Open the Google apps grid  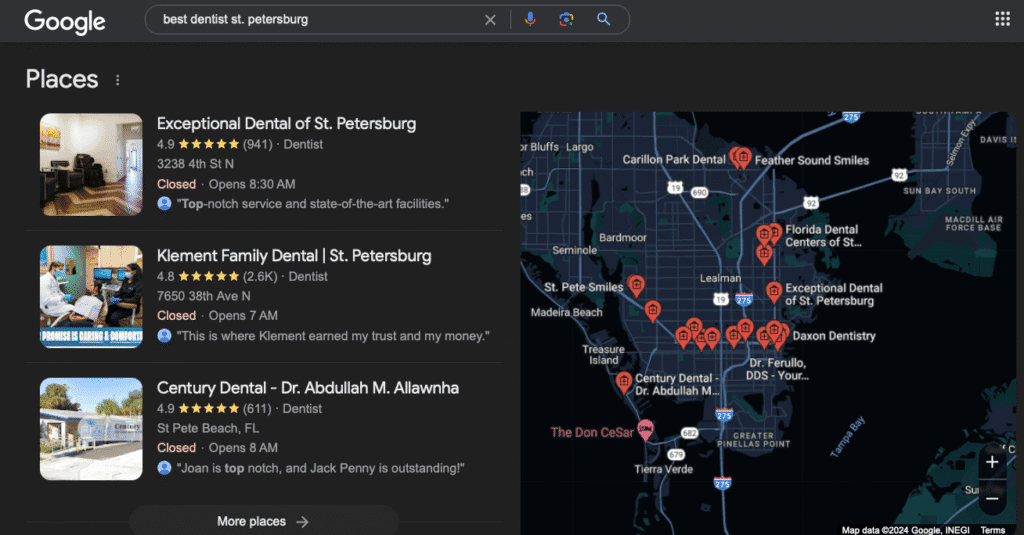pos(1002,19)
